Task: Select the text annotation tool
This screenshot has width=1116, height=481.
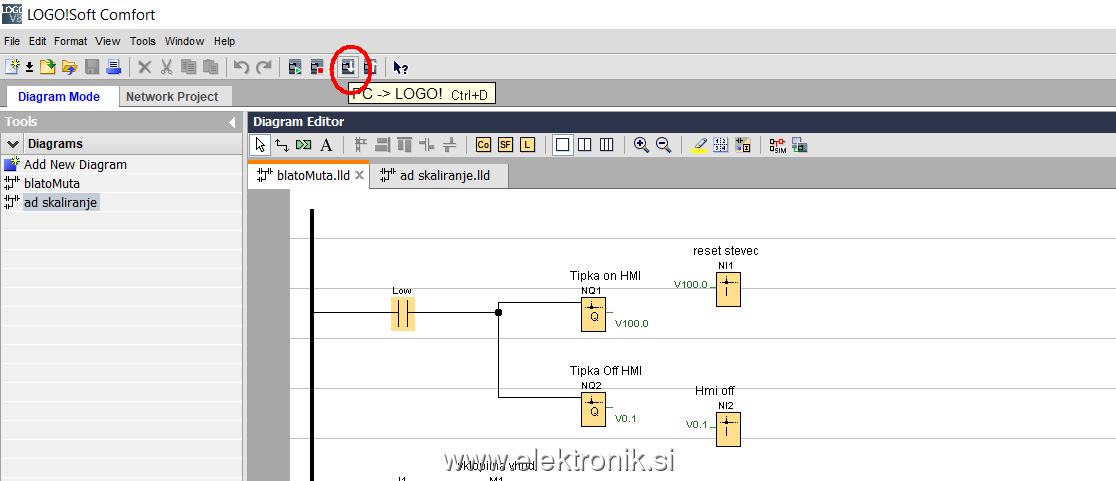Action: pyautogui.click(x=326, y=145)
